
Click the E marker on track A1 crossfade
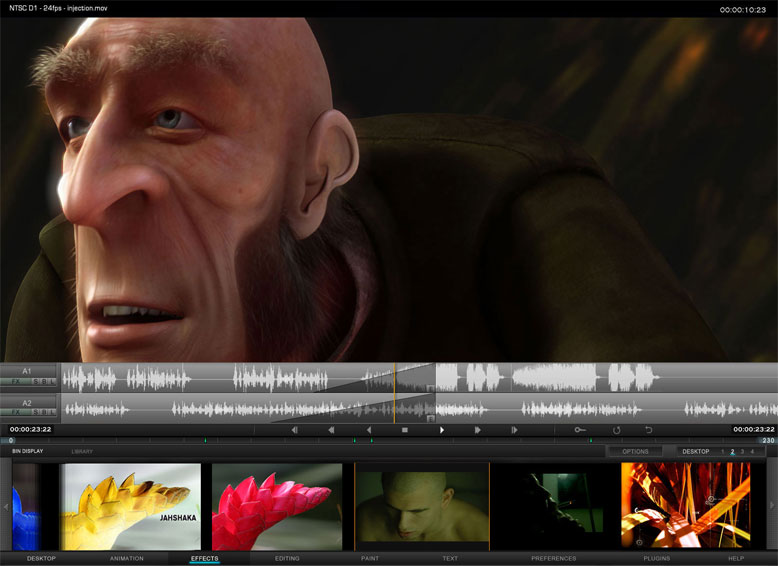[x=430, y=388]
